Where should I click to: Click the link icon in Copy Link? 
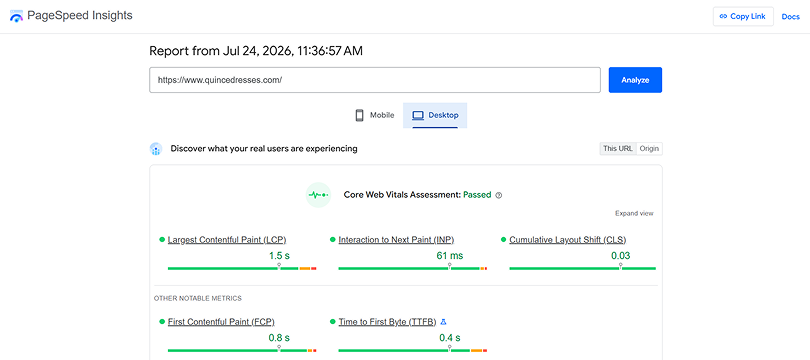[x=723, y=17]
